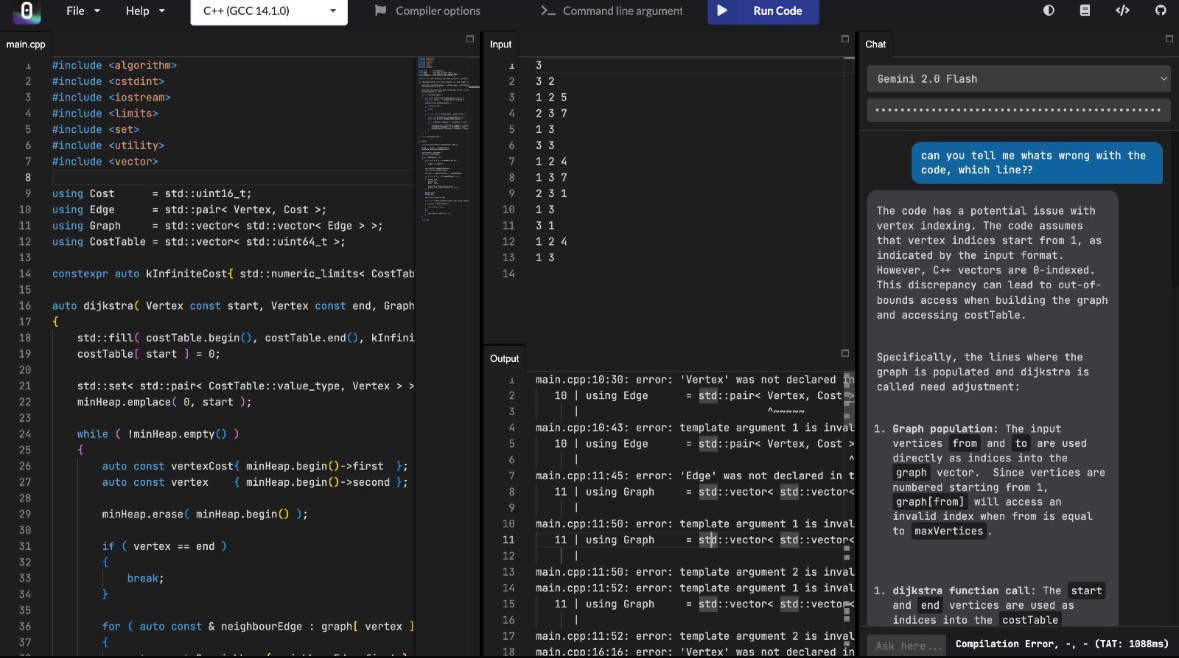This screenshot has height=658, width=1179.
Task: Click input line '2 3 1'
Action: pos(551,193)
